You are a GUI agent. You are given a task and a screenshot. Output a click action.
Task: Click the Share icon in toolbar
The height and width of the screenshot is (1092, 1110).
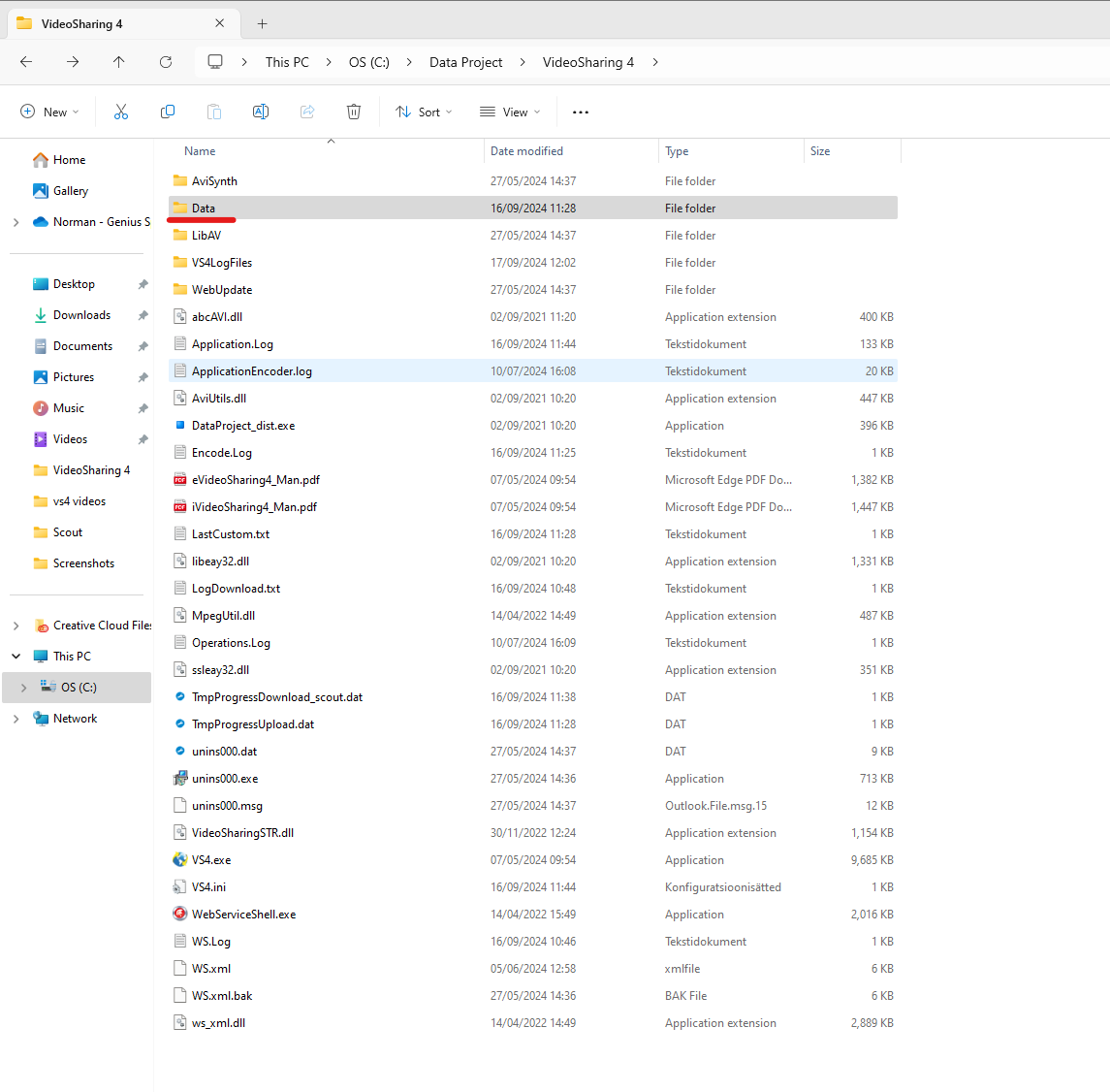[307, 112]
